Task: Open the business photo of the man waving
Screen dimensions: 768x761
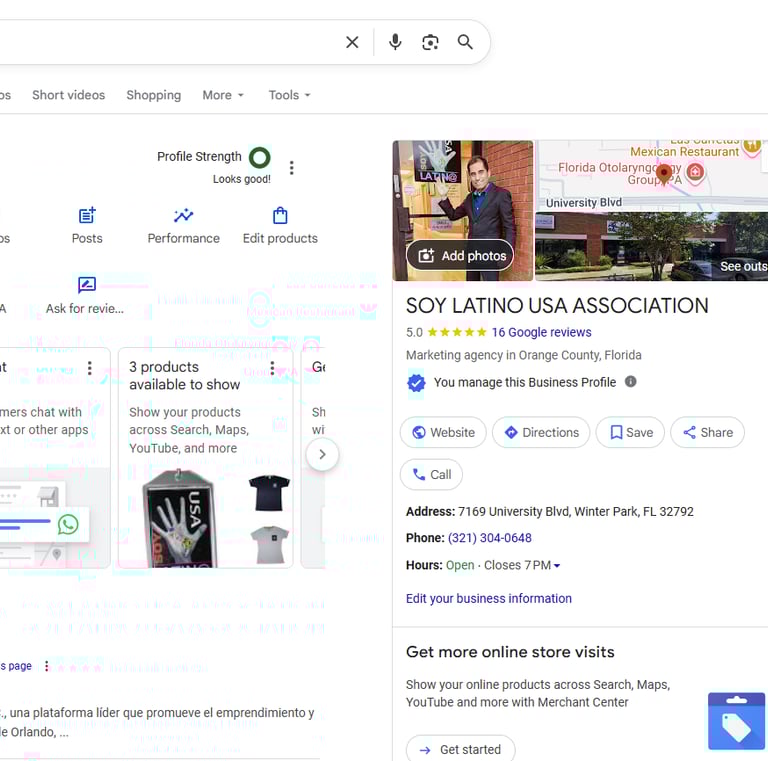Action: point(463,211)
